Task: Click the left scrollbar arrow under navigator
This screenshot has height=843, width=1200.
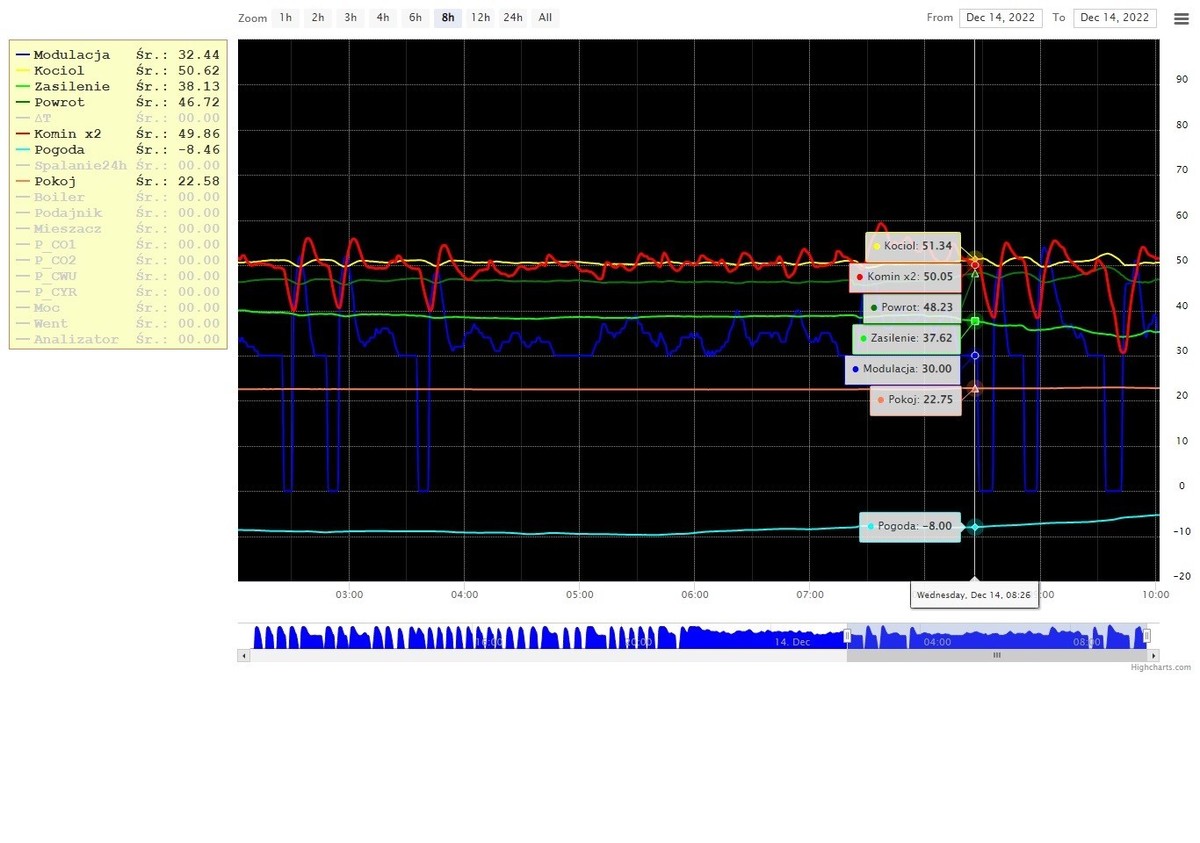Action: [243, 656]
